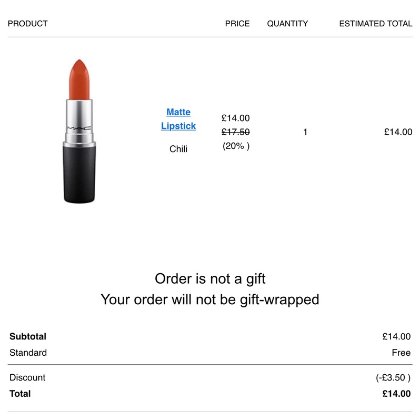
Task: Click the discounted price £14.00 in the Price column
Action: click(x=236, y=118)
